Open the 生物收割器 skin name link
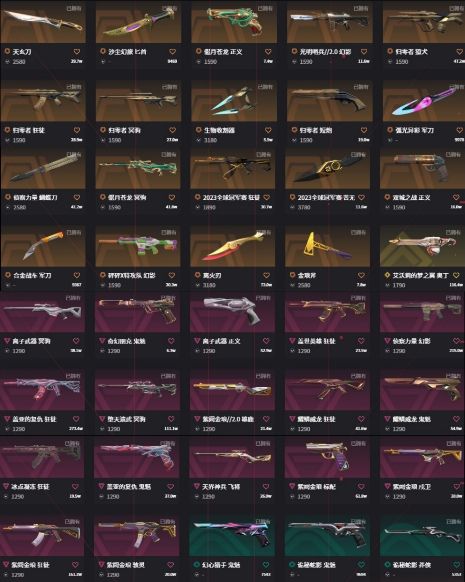The width and height of the screenshot is (465, 582). coord(219,130)
